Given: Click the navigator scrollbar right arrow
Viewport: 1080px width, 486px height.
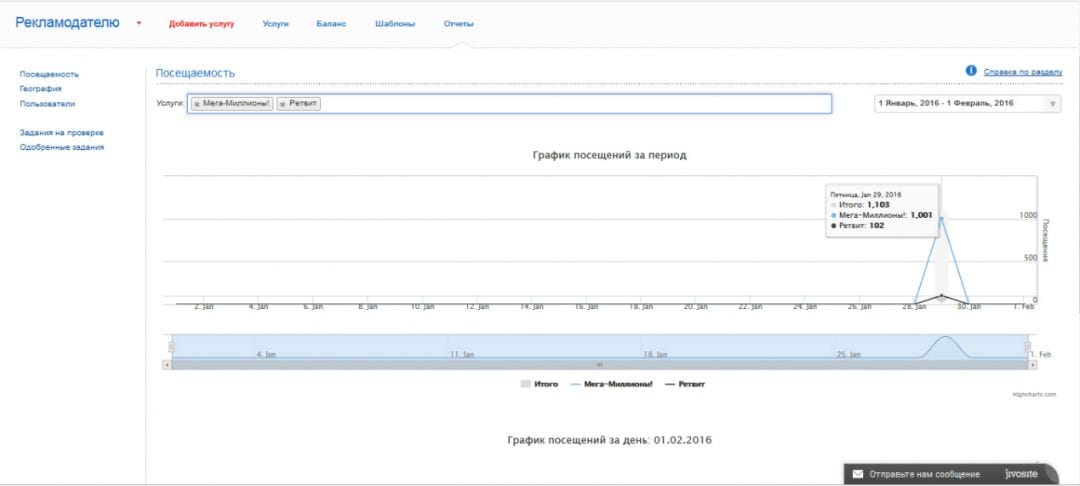Looking at the screenshot, I should 1032,364.
